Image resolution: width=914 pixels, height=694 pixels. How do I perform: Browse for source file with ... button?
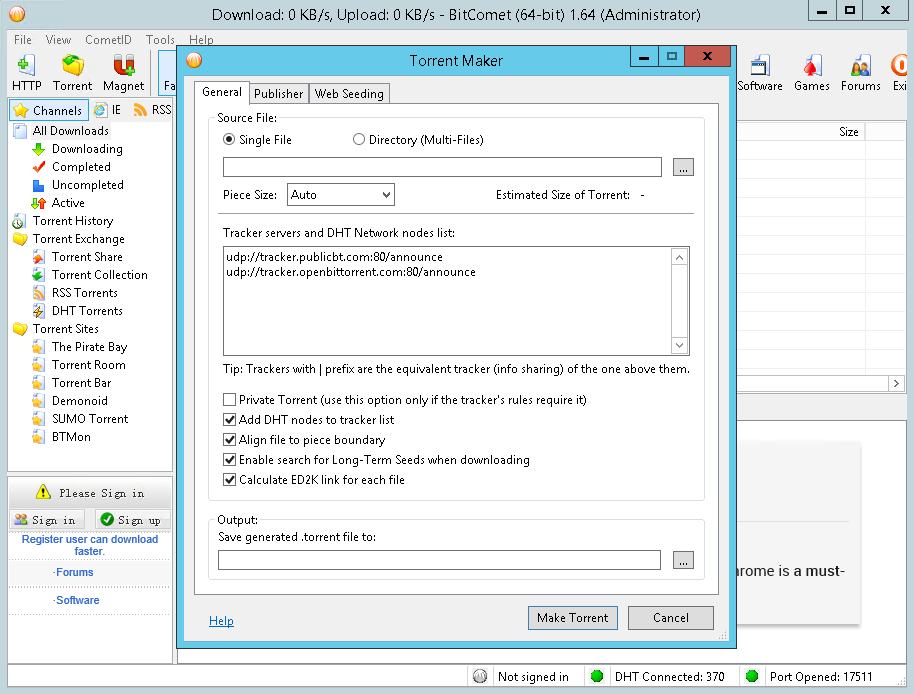click(x=683, y=167)
